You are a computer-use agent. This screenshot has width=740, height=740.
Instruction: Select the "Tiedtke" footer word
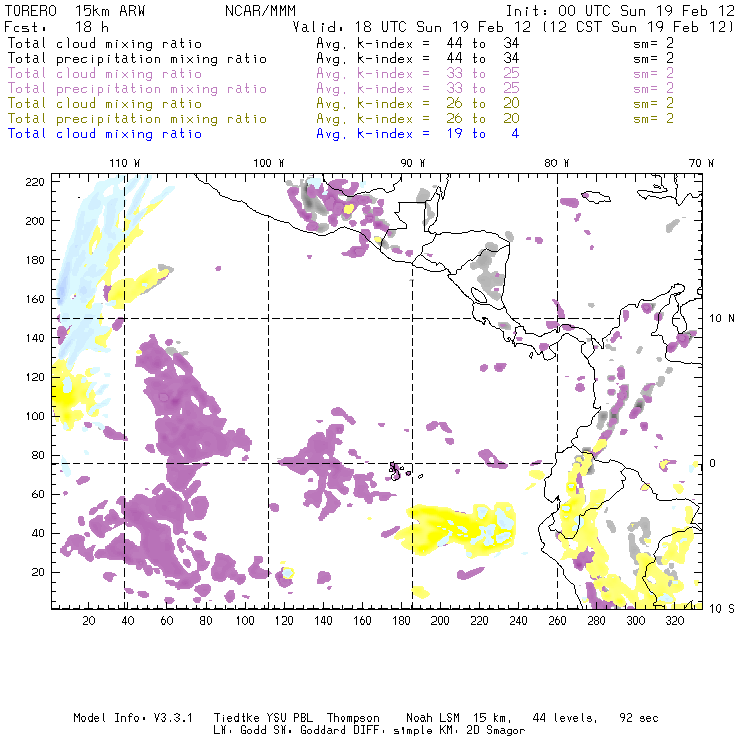click(x=237, y=718)
